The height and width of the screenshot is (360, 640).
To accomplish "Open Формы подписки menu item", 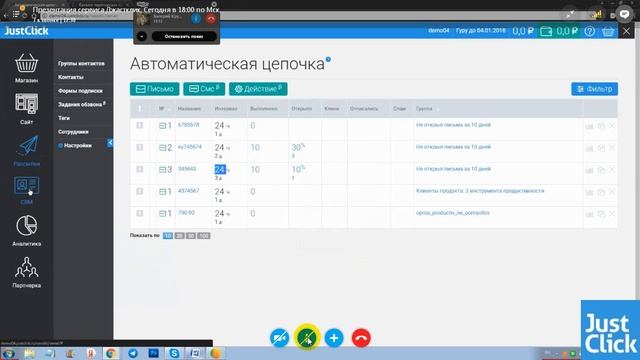I will pyautogui.click(x=80, y=91).
